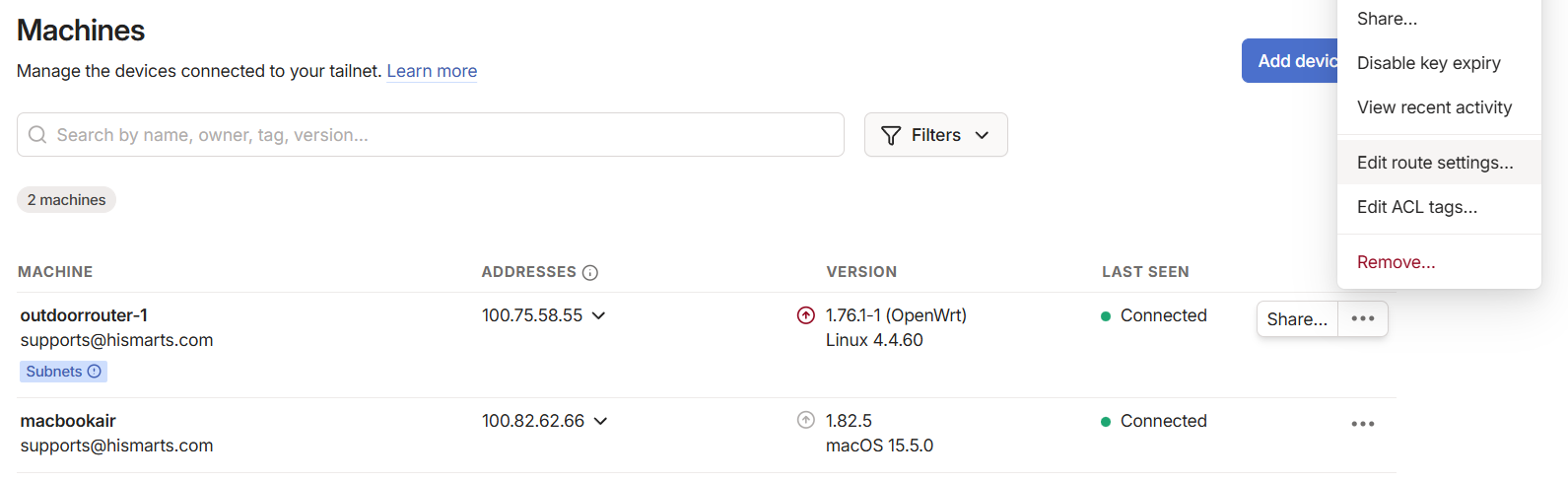The height and width of the screenshot is (481, 1568).
Task: Click the Add device button
Action: pyautogui.click(x=1291, y=61)
